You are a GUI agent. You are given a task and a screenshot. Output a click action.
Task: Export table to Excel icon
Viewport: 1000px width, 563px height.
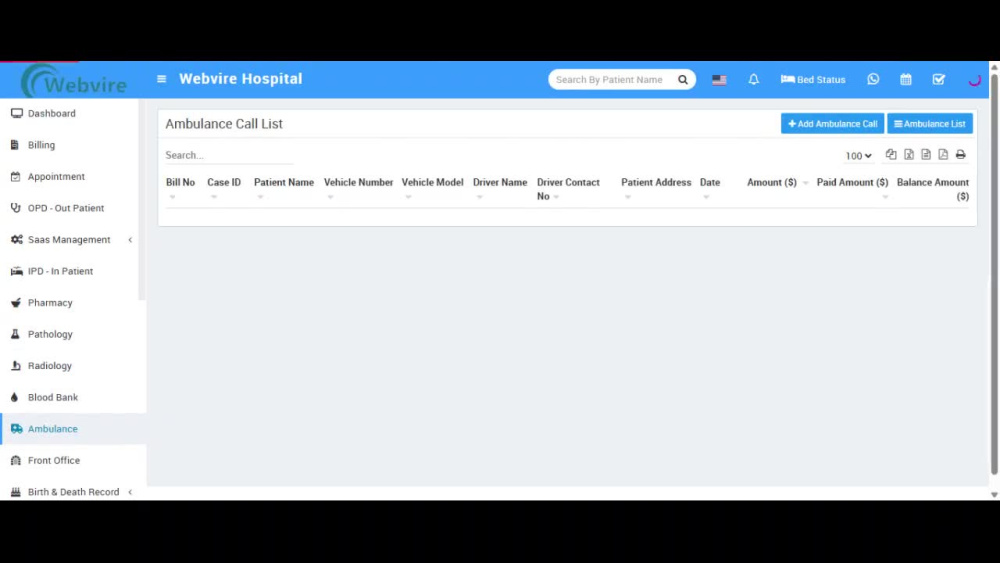click(x=909, y=155)
